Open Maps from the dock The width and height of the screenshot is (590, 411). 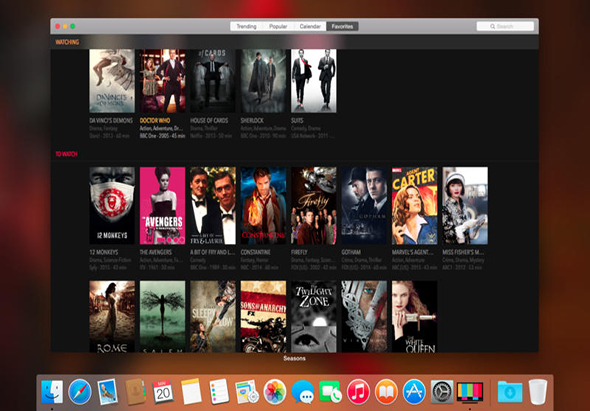coord(247,392)
